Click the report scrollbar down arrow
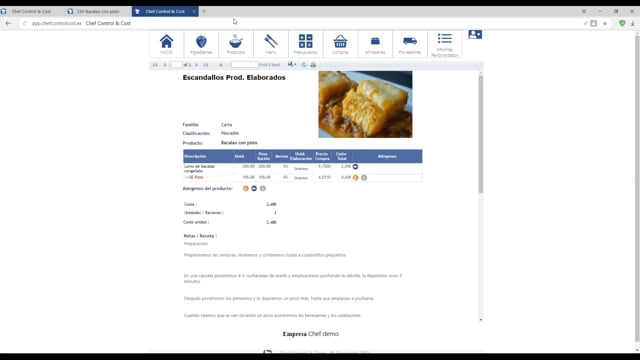Image resolution: width=640 pixels, height=360 pixels. (x=480, y=320)
